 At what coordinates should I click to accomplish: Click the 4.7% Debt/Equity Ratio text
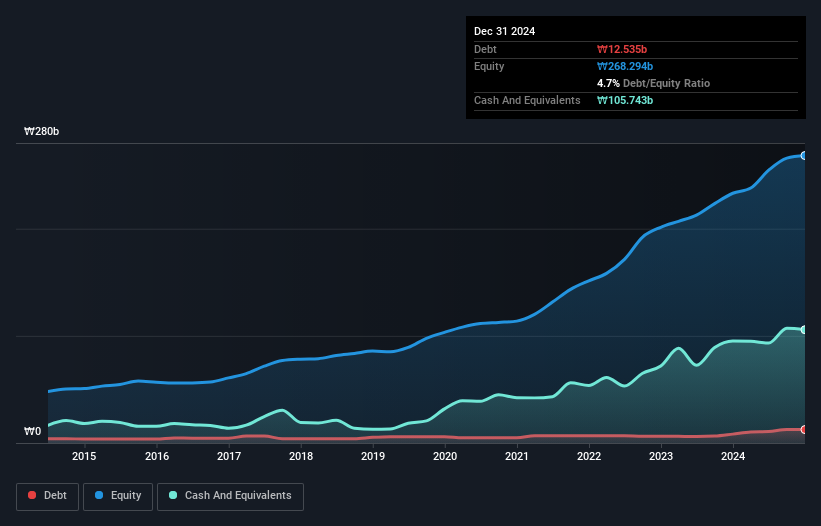pos(653,83)
